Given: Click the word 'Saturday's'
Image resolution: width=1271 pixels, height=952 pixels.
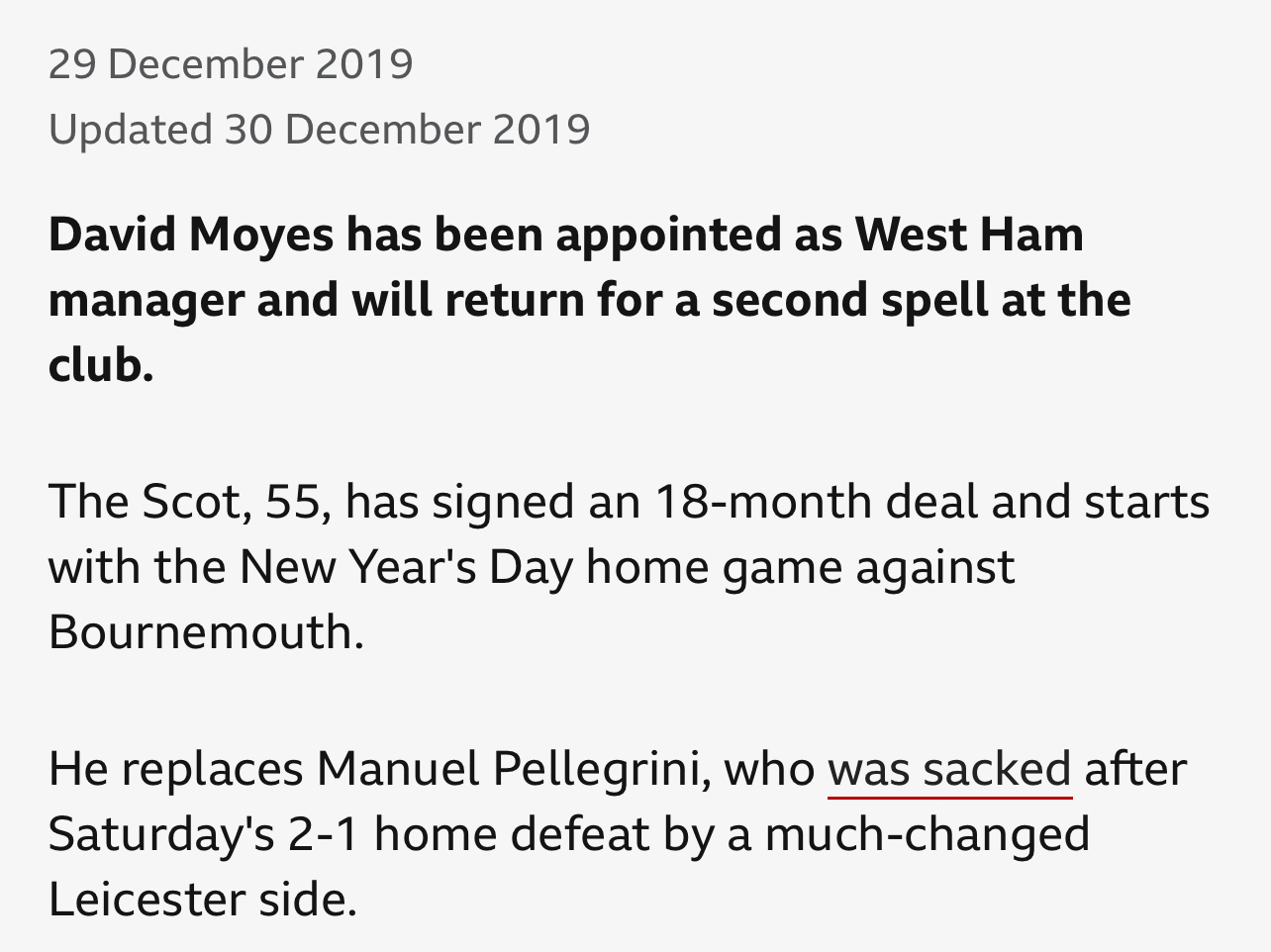Looking at the screenshot, I should pyautogui.click(x=160, y=834).
